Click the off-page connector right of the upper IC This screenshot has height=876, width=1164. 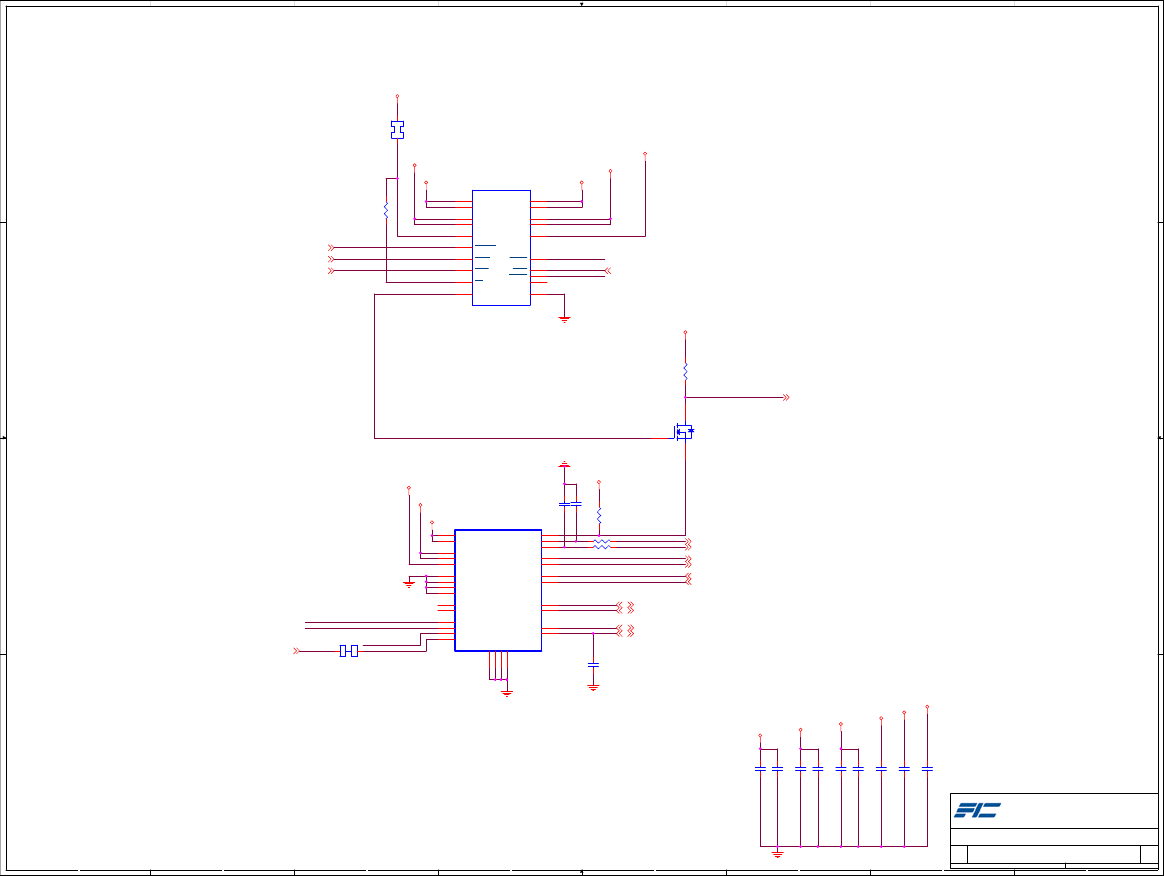(x=608, y=271)
